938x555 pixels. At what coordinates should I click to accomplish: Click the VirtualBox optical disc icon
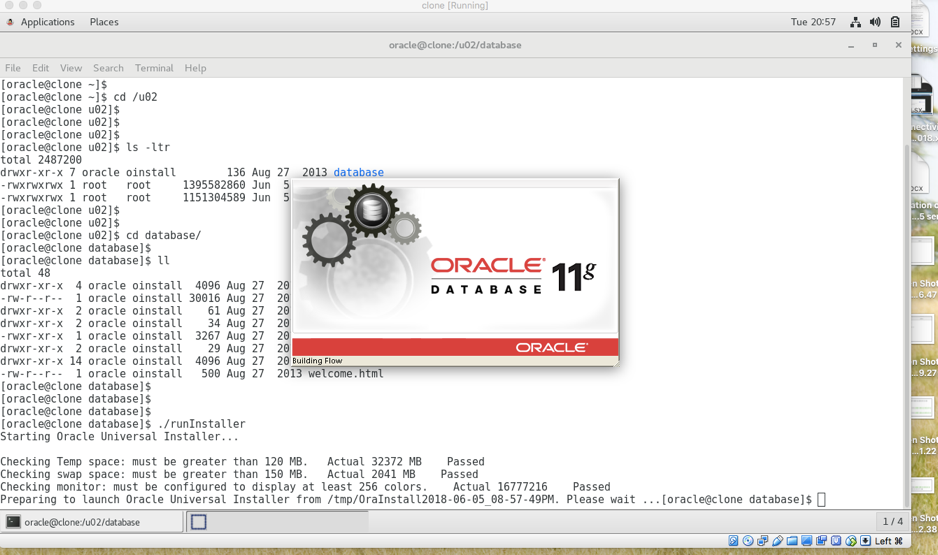748,541
